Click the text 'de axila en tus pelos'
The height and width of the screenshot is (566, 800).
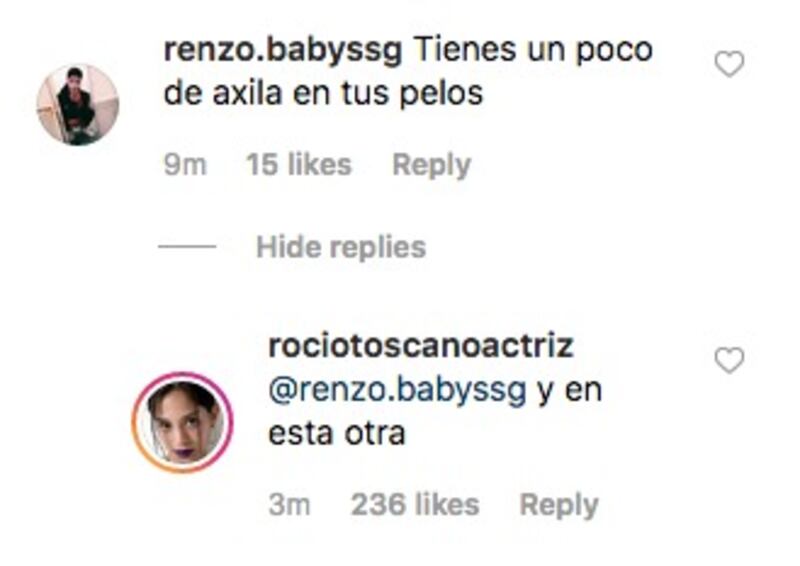coord(323,94)
